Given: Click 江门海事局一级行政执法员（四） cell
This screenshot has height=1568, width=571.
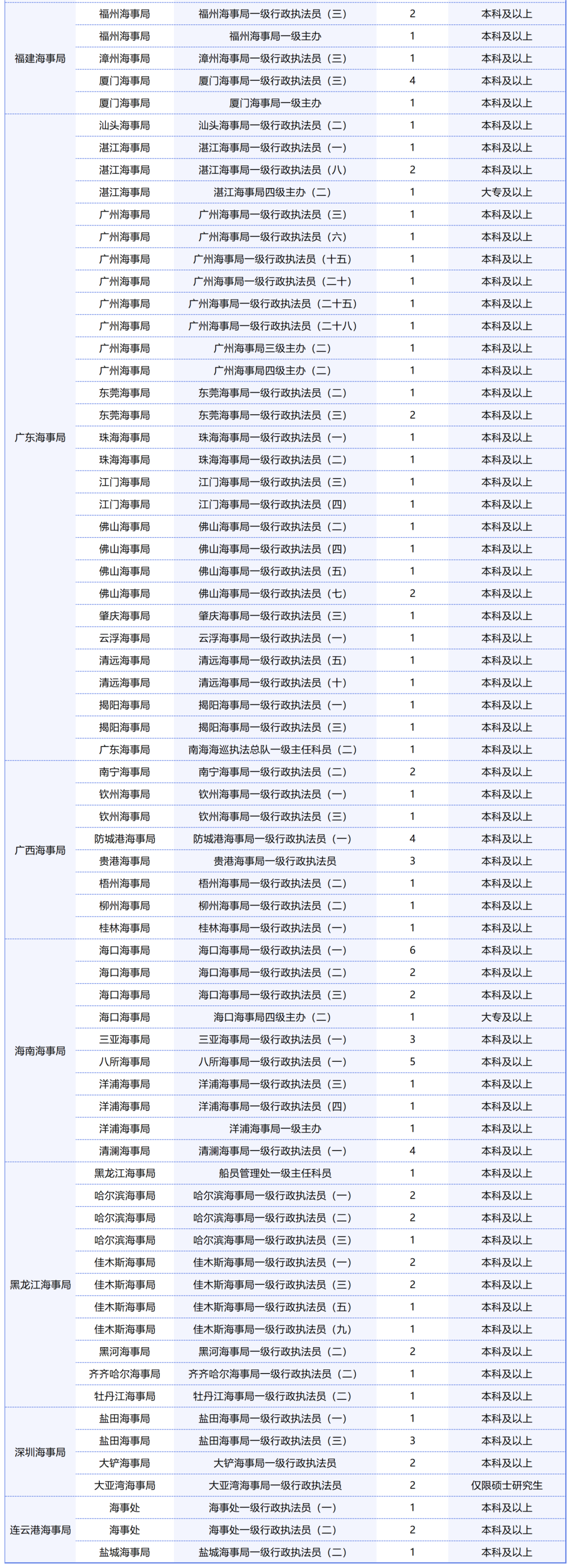Looking at the screenshot, I should tap(275, 504).
